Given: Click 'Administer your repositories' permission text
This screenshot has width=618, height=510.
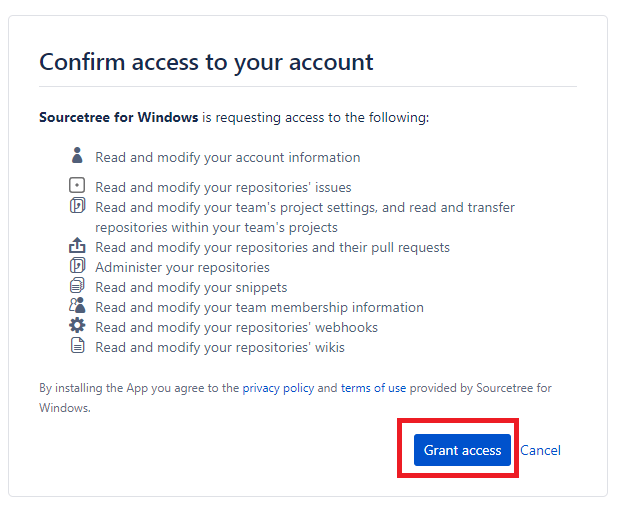Looking at the screenshot, I should [x=182, y=267].
